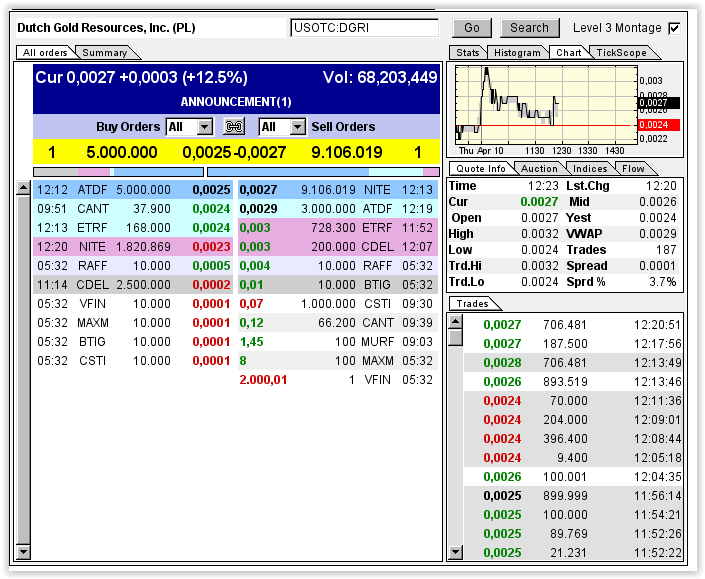Viewport: 705px width, 579px height.
Task: Switch to the Summary tab
Action: click(x=105, y=53)
